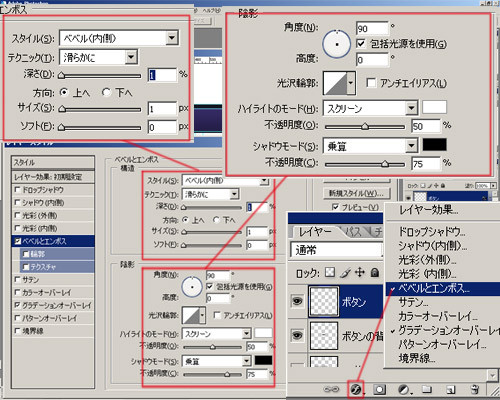Hide the ボタンの背 layer with its eye icon
The height and width of the screenshot is (400, 500).
pyautogui.click(x=297, y=335)
